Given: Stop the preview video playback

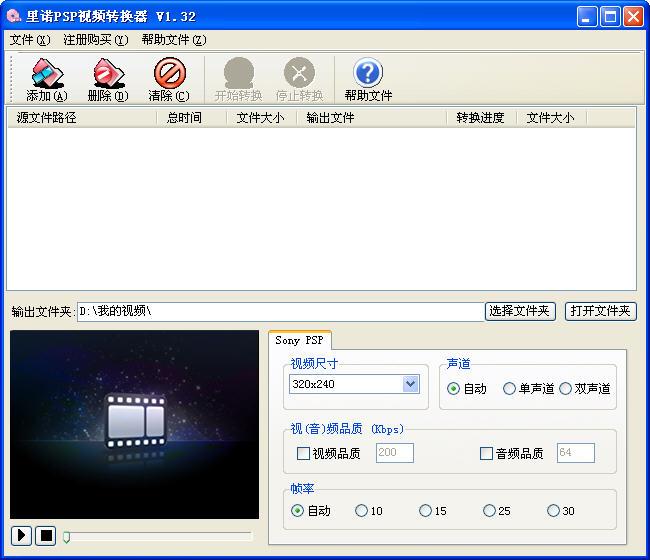Looking at the screenshot, I should click(46, 536).
